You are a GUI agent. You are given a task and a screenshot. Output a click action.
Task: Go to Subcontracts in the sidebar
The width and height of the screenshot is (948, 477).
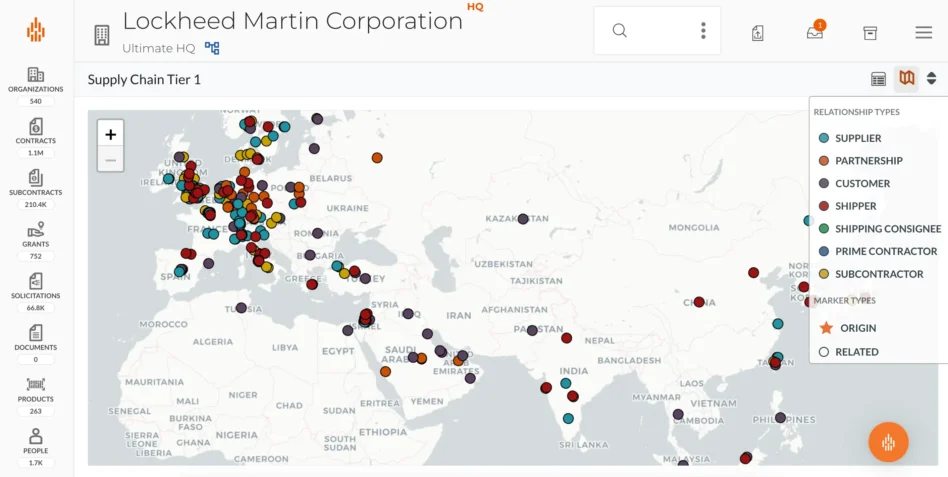point(35,182)
